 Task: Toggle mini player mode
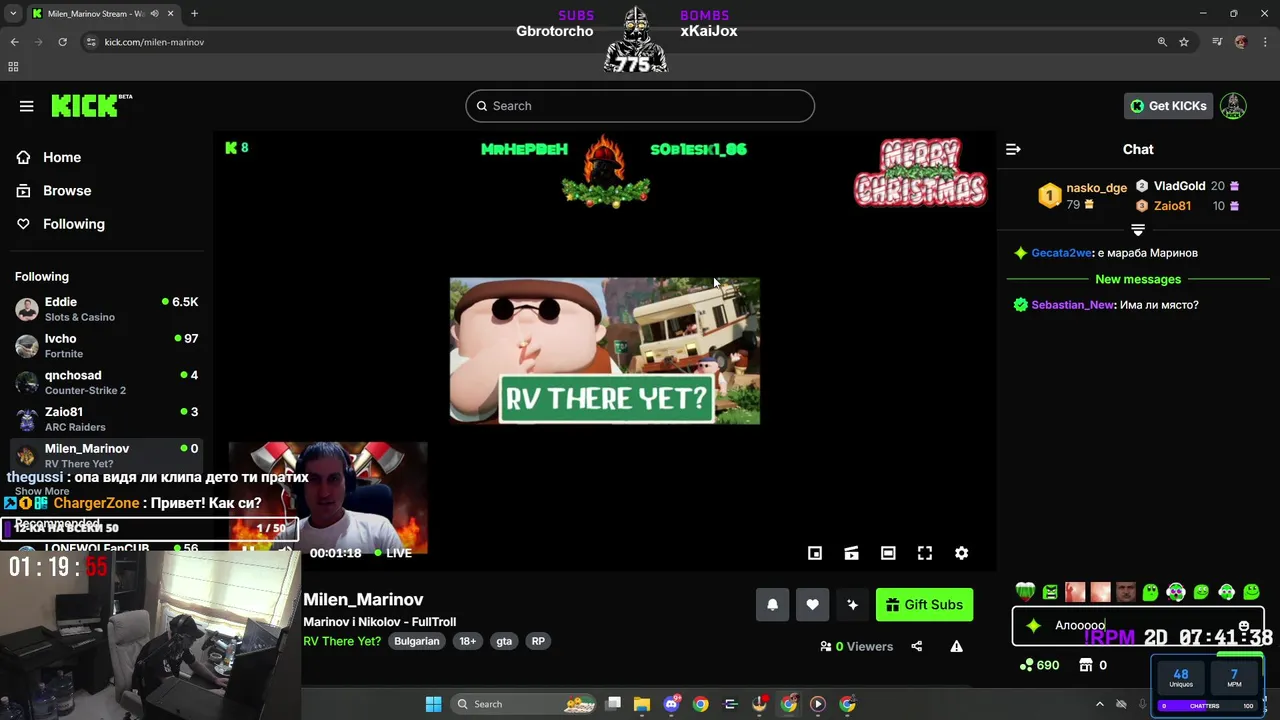(815, 553)
